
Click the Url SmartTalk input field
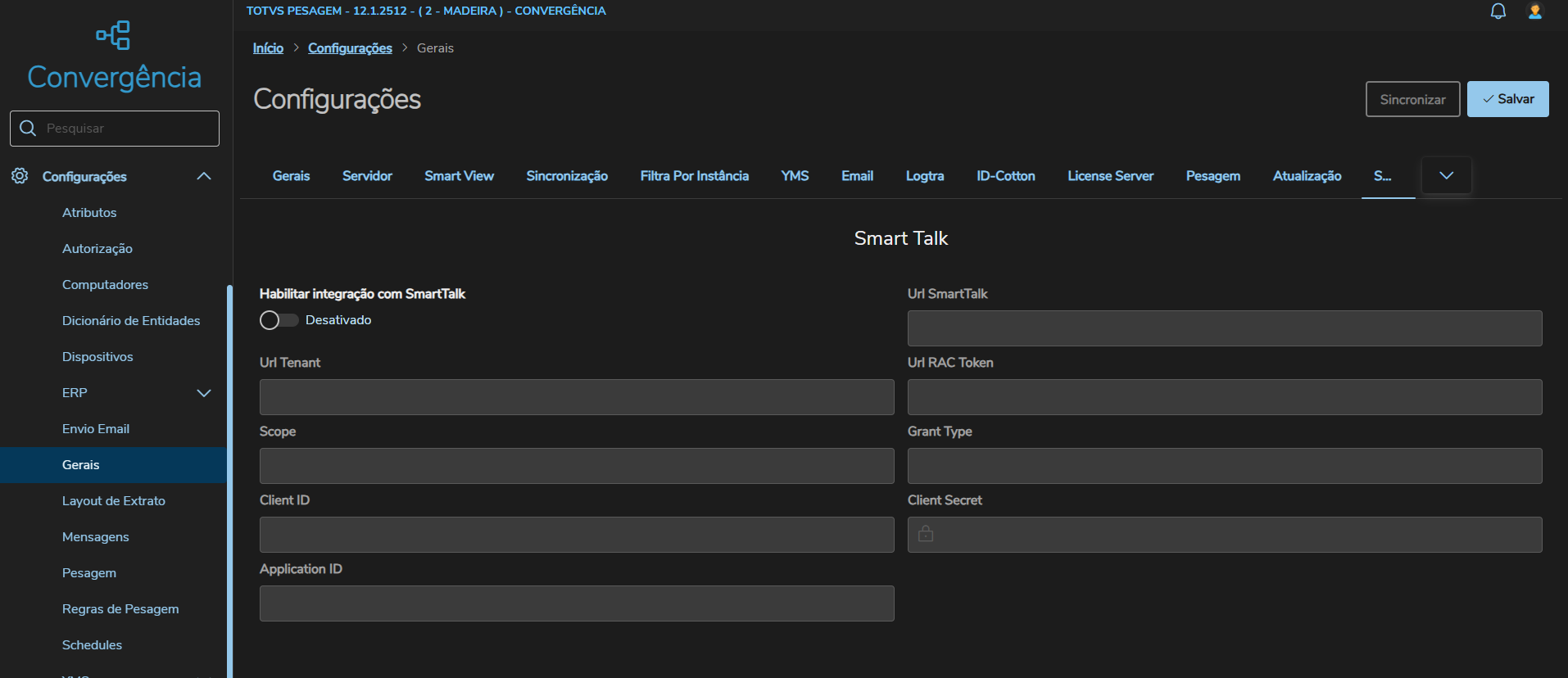point(1224,328)
